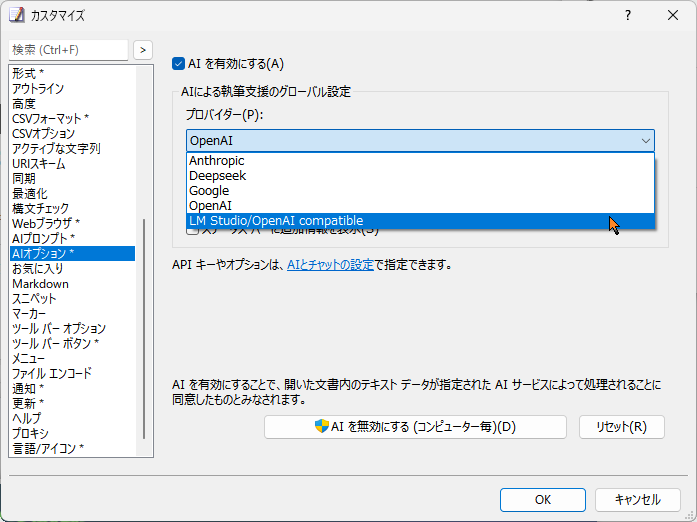697x522 pixels.
Task: Select メニュー category
Action: click(x=72, y=358)
